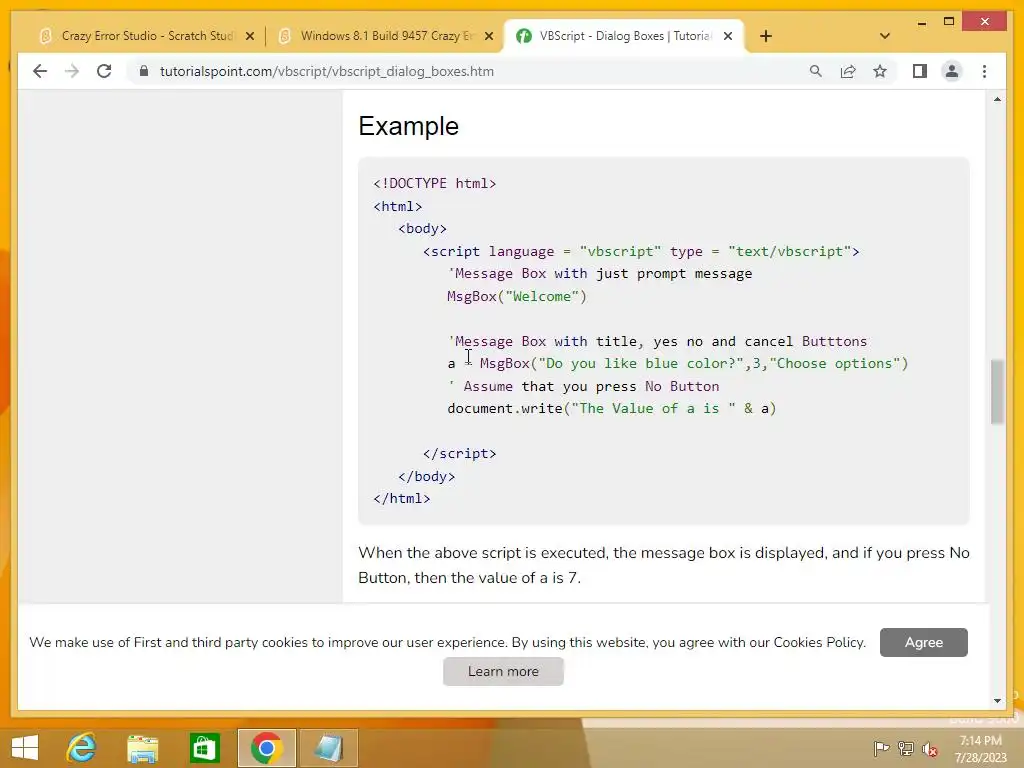Click the MsgBox("Welcome") code line

(x=517, y=296)
